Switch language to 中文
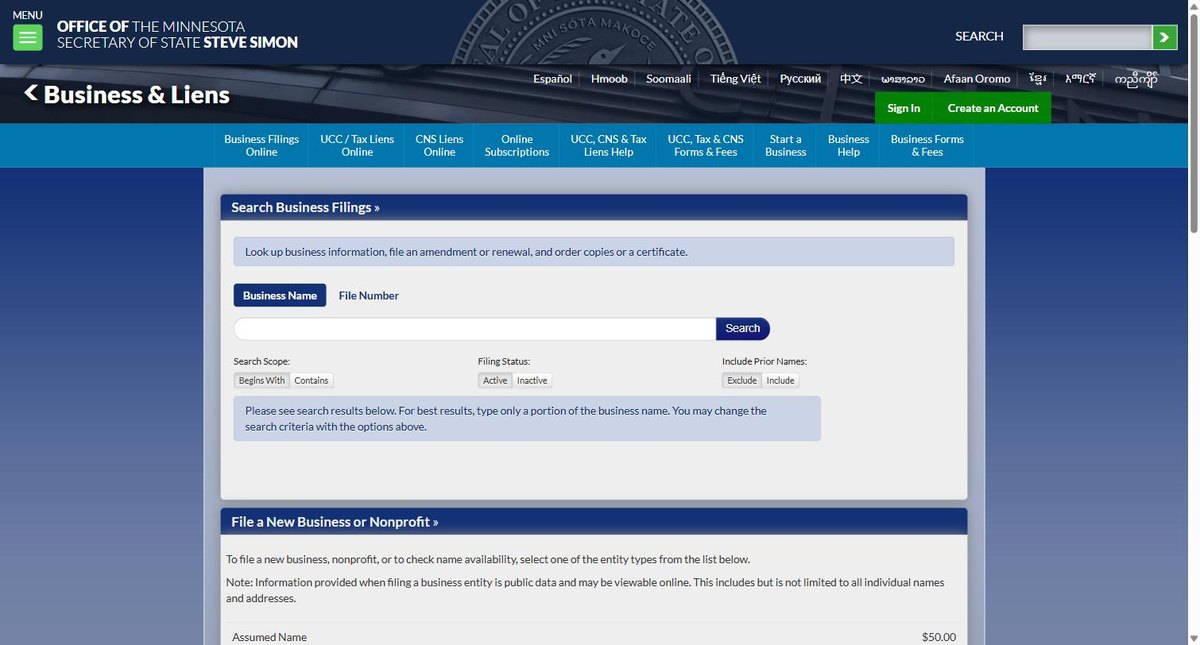Image resolution: width=1200 pixels, height=645 pixels. tap(851, 78)
